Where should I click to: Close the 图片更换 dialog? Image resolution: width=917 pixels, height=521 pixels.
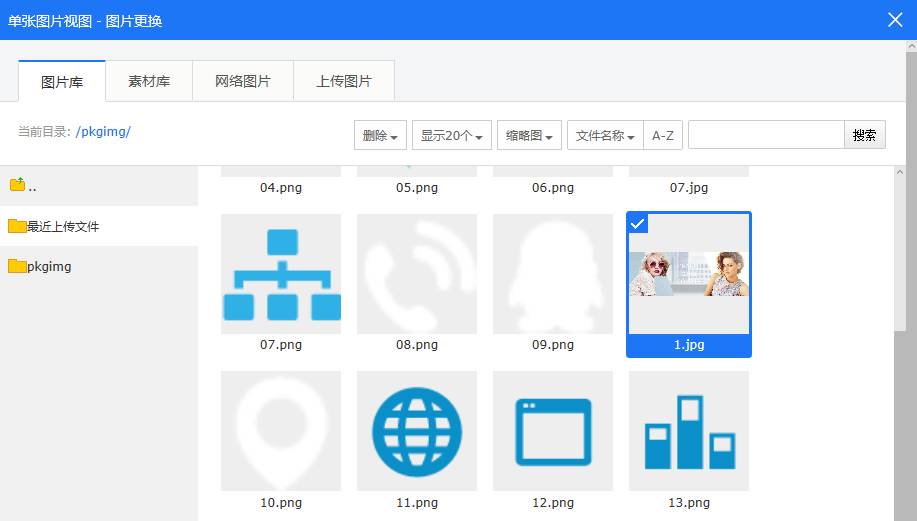tap(895, 20)
